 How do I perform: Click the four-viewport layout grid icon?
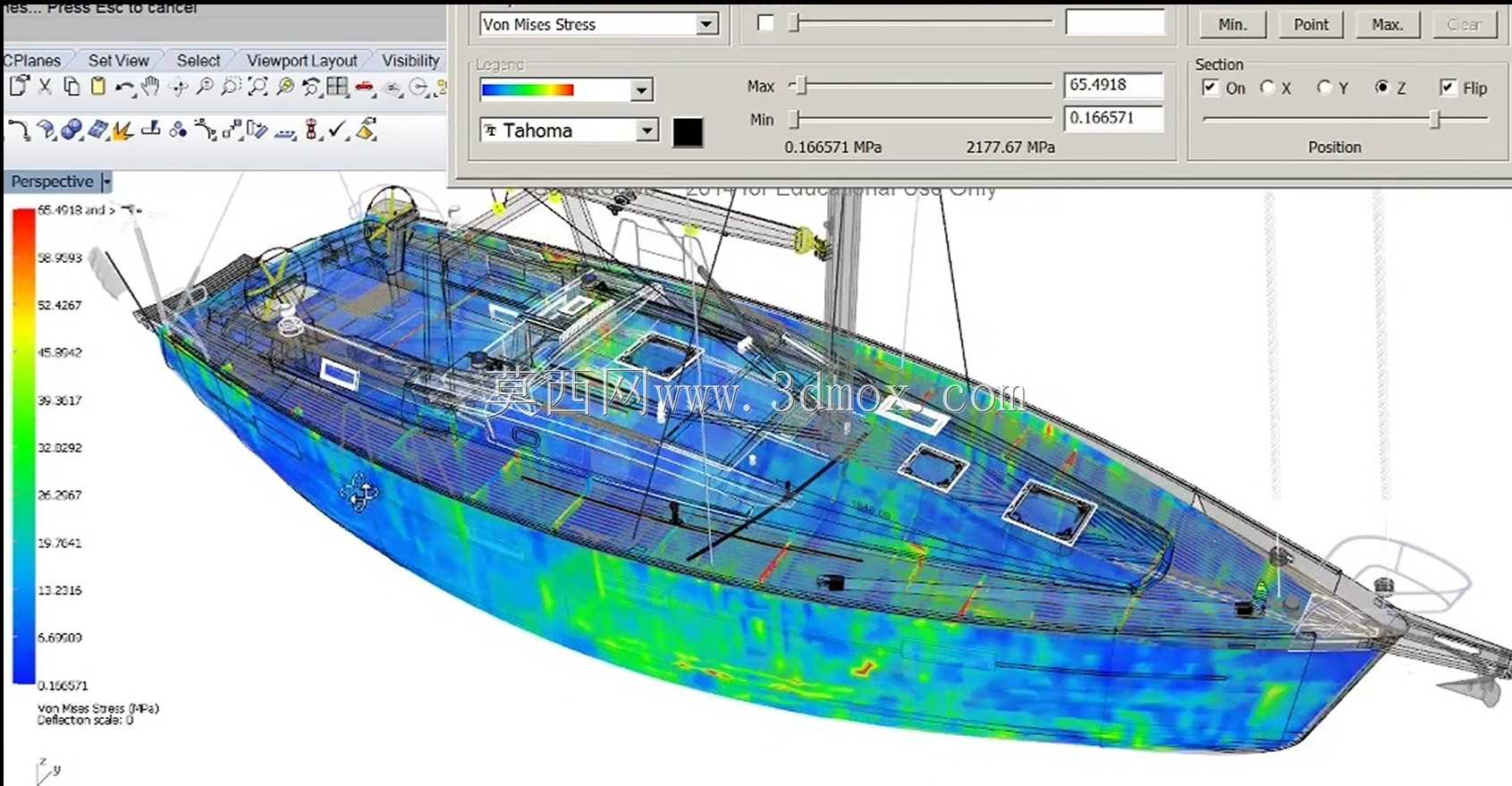coord(337,87)
